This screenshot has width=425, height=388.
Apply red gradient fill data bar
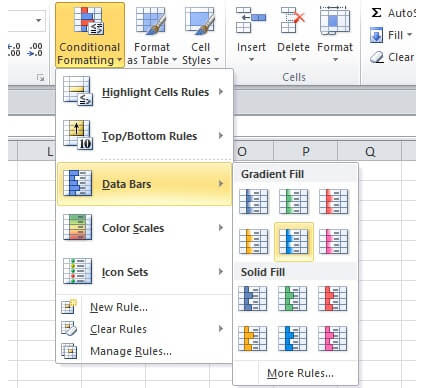[x=334, y=202]
